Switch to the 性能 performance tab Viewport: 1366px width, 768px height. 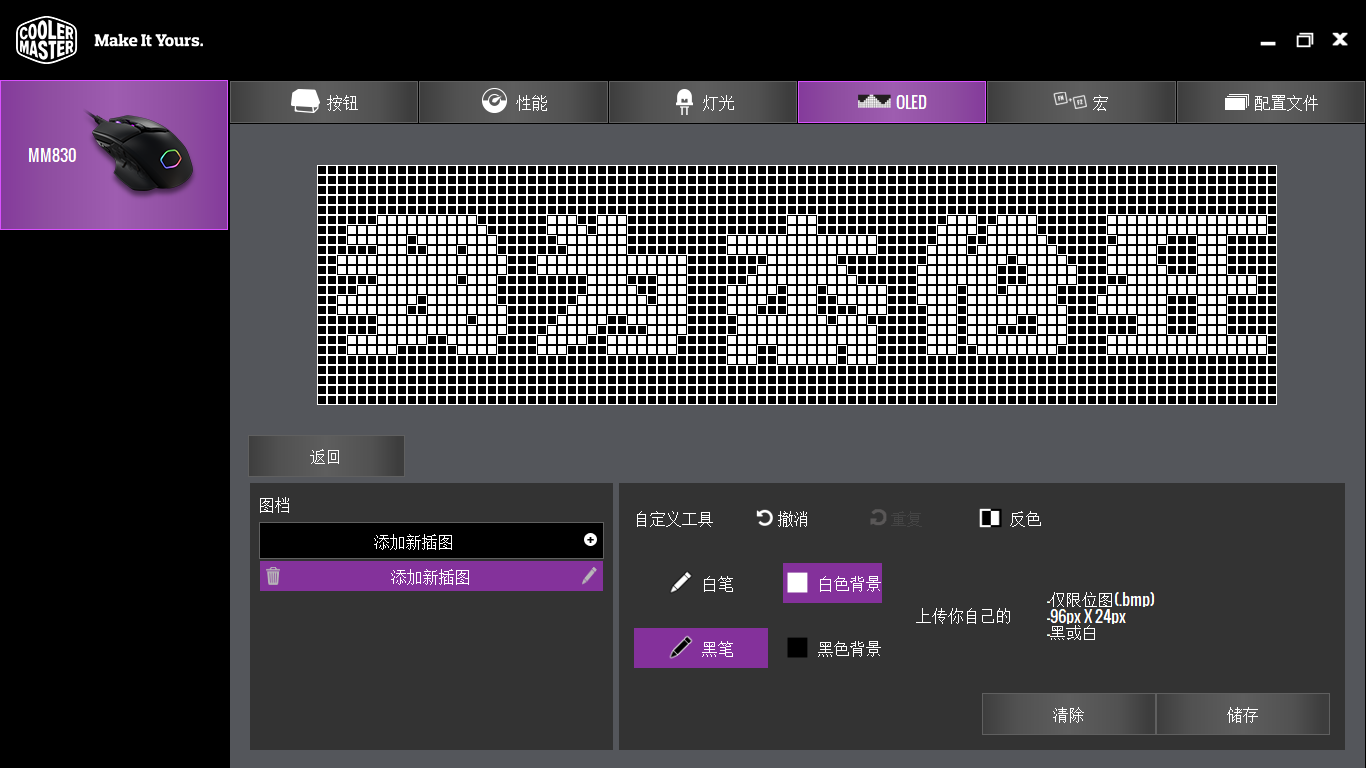click(x=513, y=102)
